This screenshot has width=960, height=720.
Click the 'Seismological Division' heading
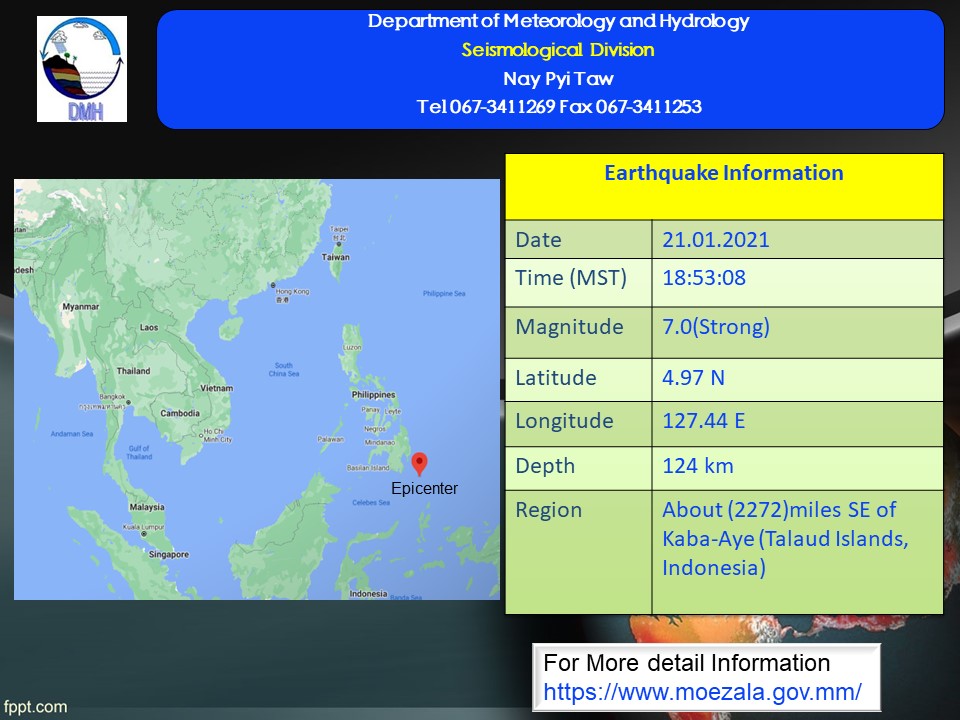[558, 50]
